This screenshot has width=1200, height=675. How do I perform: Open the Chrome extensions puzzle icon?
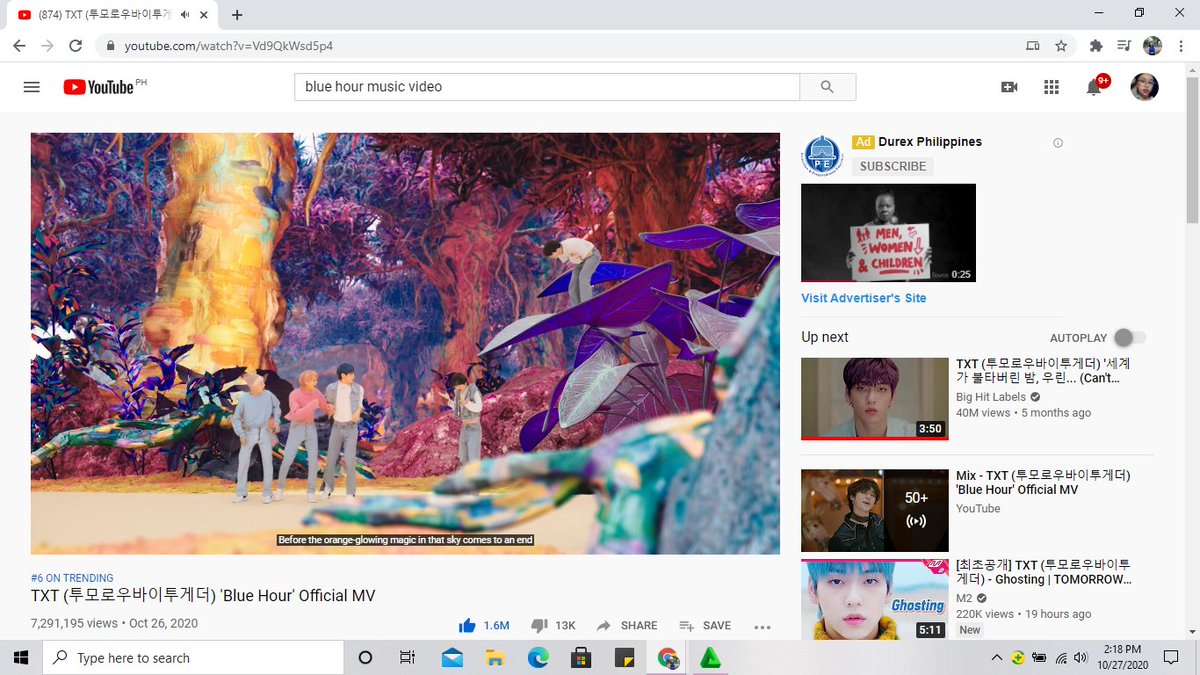tap(1096, 46)
